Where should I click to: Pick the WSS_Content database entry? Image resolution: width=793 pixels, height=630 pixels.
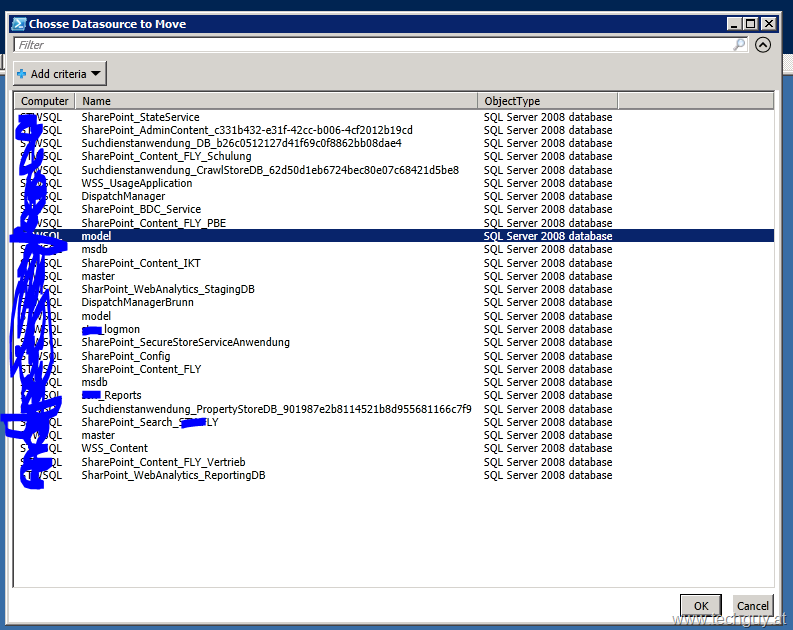pyautogui.click(x=114, y=448)
